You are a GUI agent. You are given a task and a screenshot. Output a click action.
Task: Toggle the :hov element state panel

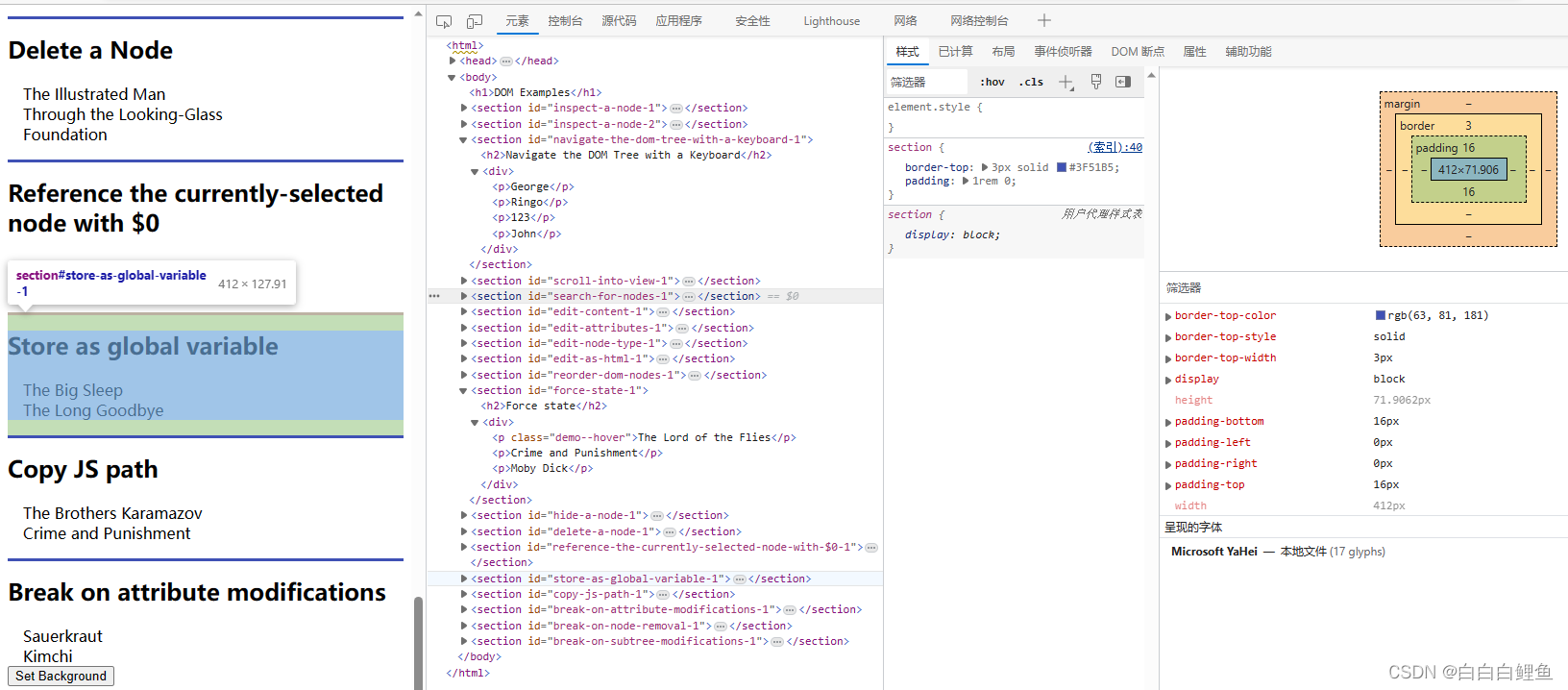(x=992, y=83)
